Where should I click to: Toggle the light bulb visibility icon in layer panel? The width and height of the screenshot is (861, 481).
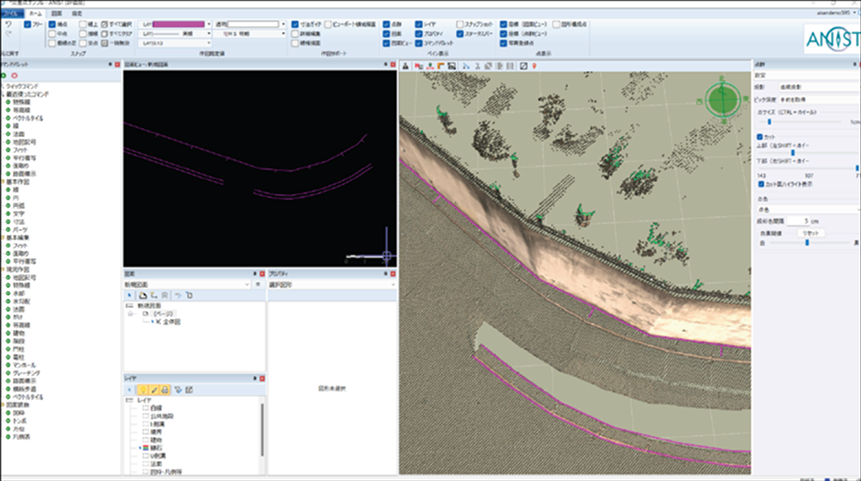click(143, 390)
